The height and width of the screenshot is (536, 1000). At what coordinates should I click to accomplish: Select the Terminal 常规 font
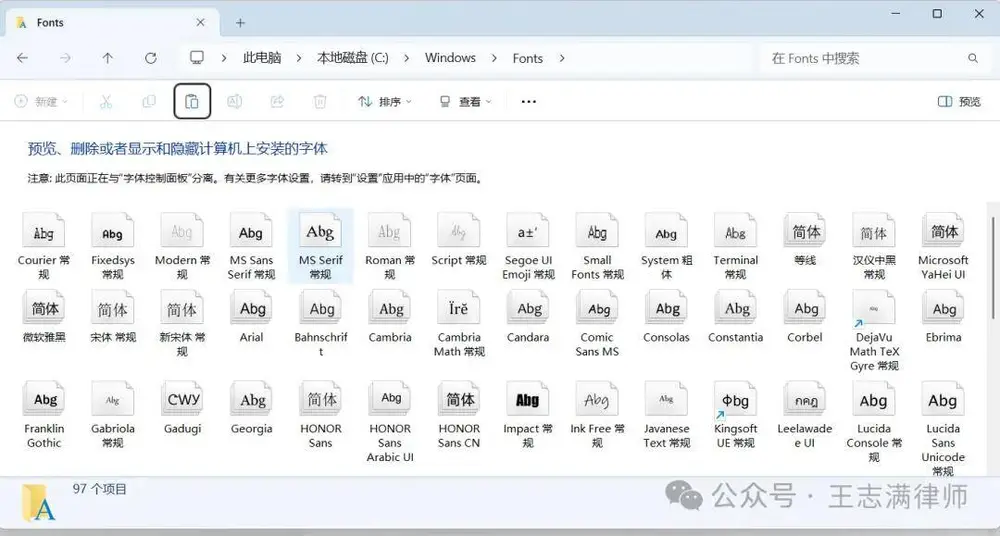coord(735,246)
